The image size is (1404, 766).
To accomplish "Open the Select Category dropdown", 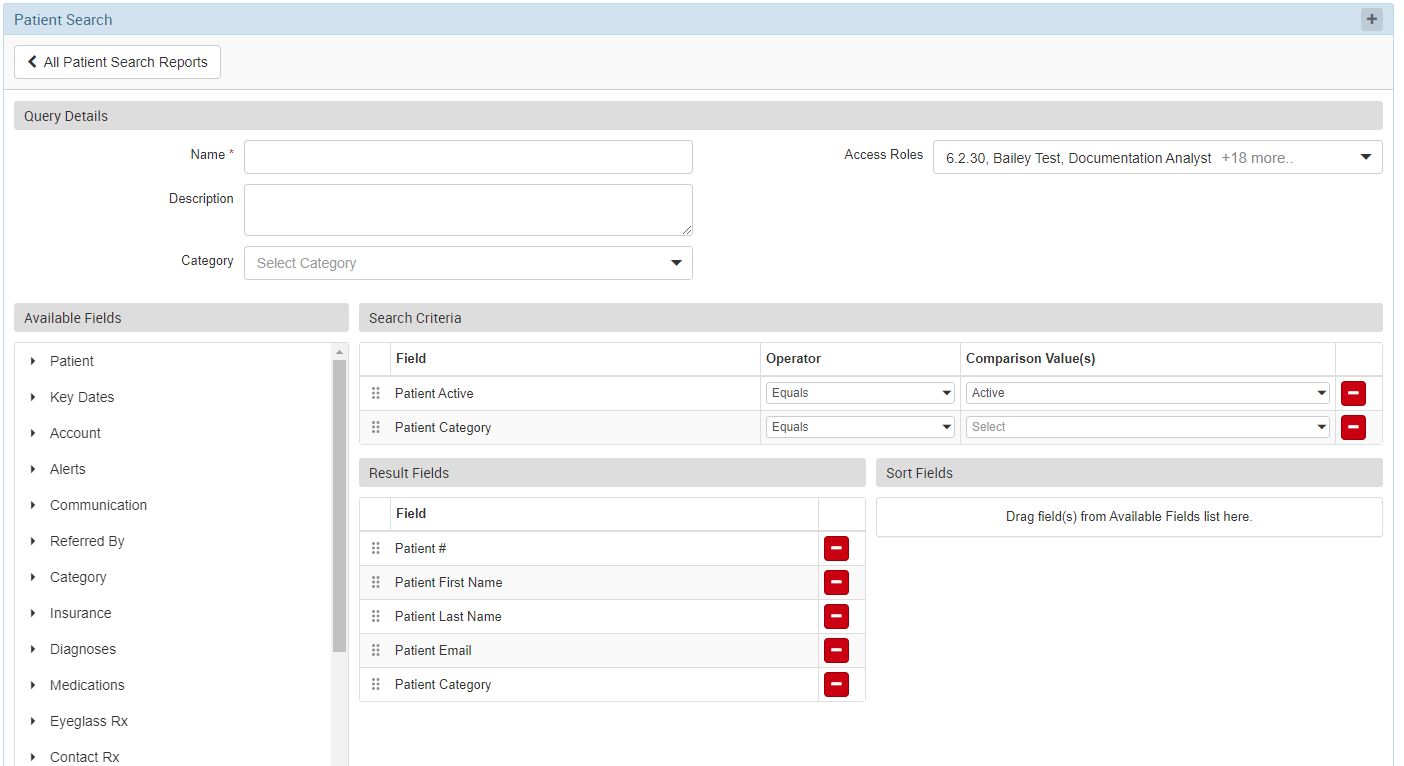I will pos(468,263).
